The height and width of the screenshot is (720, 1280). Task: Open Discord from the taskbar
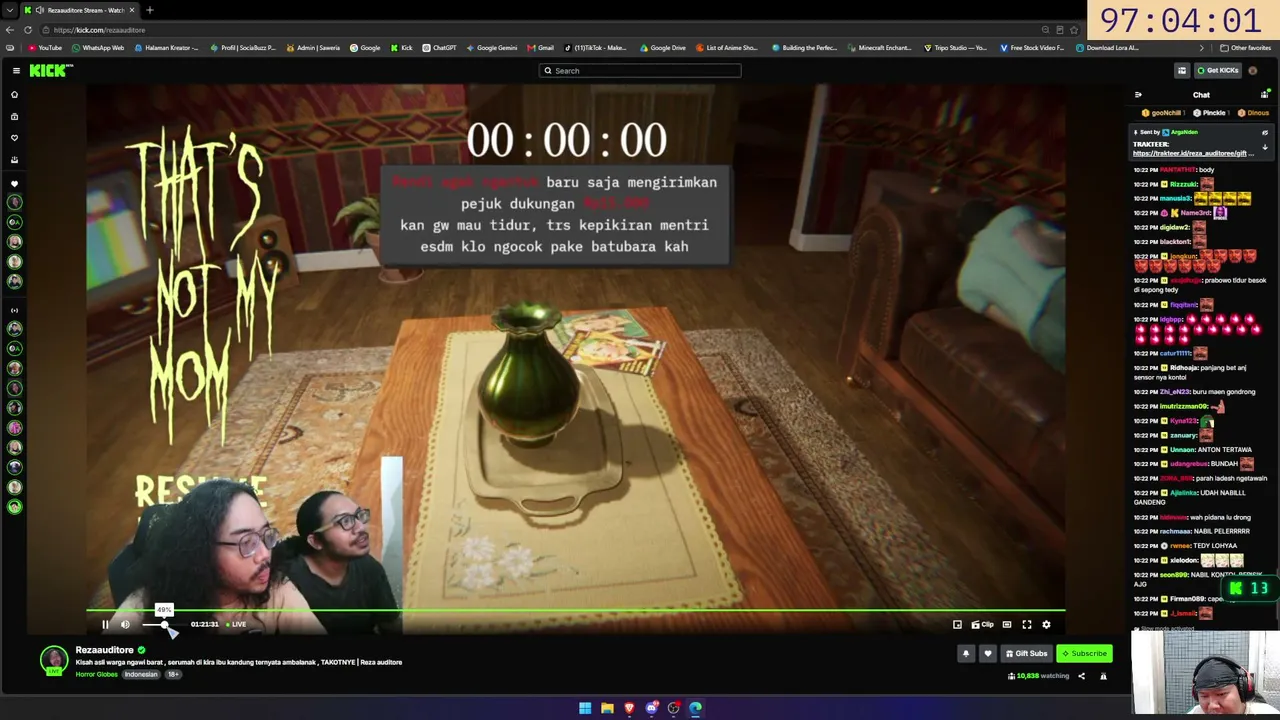(652, 708)
